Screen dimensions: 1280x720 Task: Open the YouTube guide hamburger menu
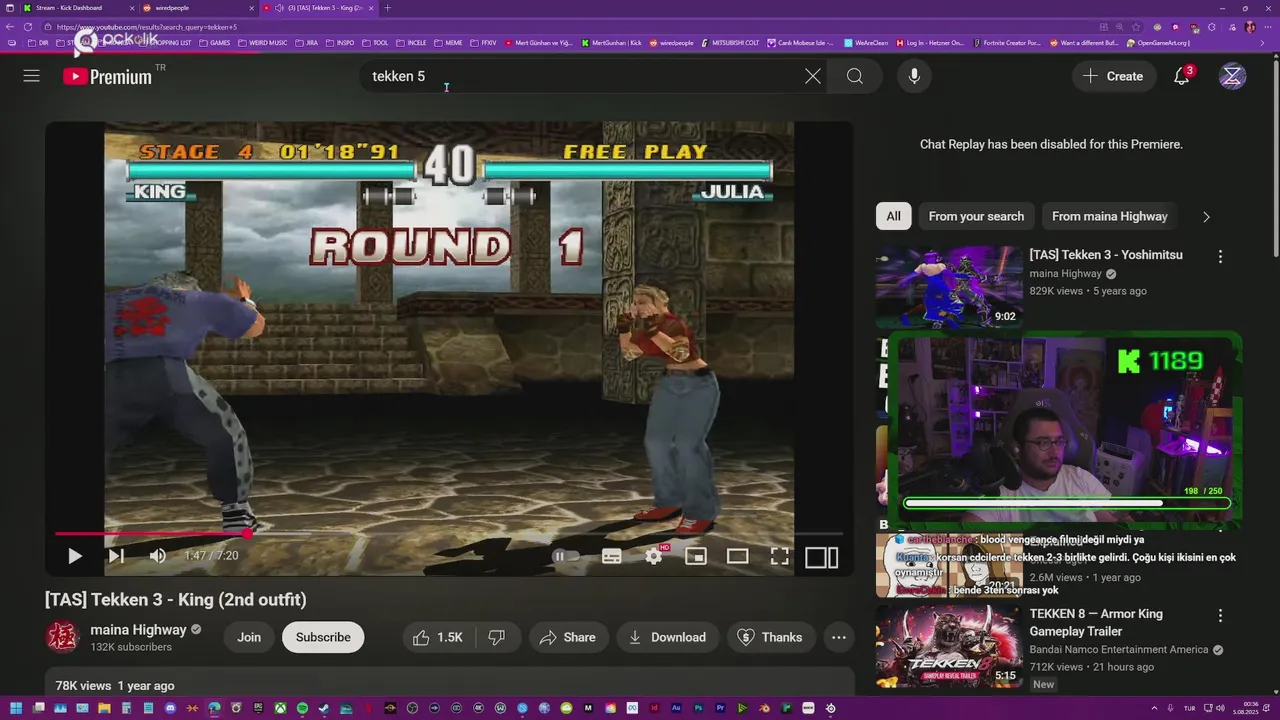32,76
